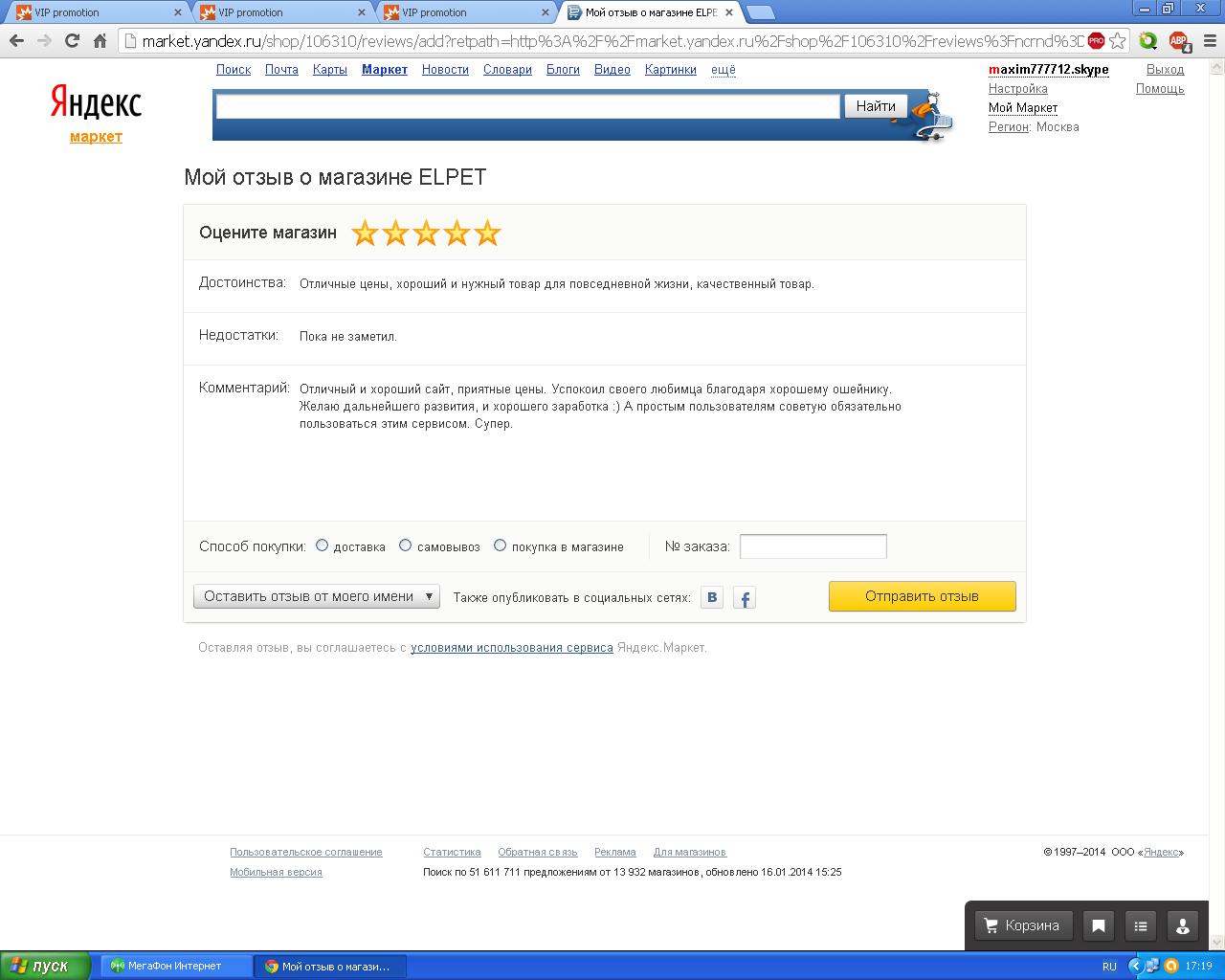1225x980 pixels.
Task: Open the Настройка link
Action: click(1017, 89)
